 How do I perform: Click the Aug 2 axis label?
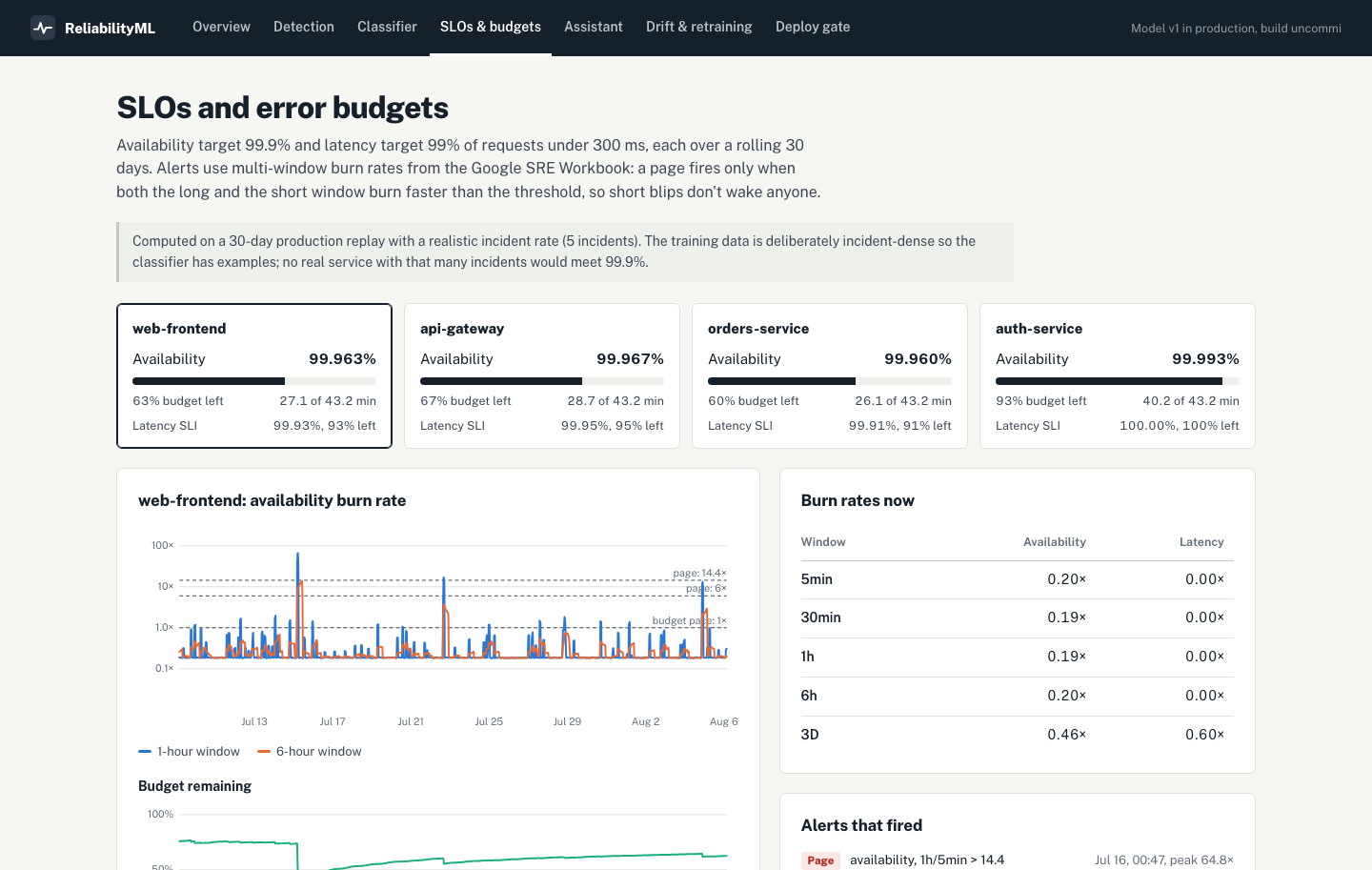[x=645, y=721]
